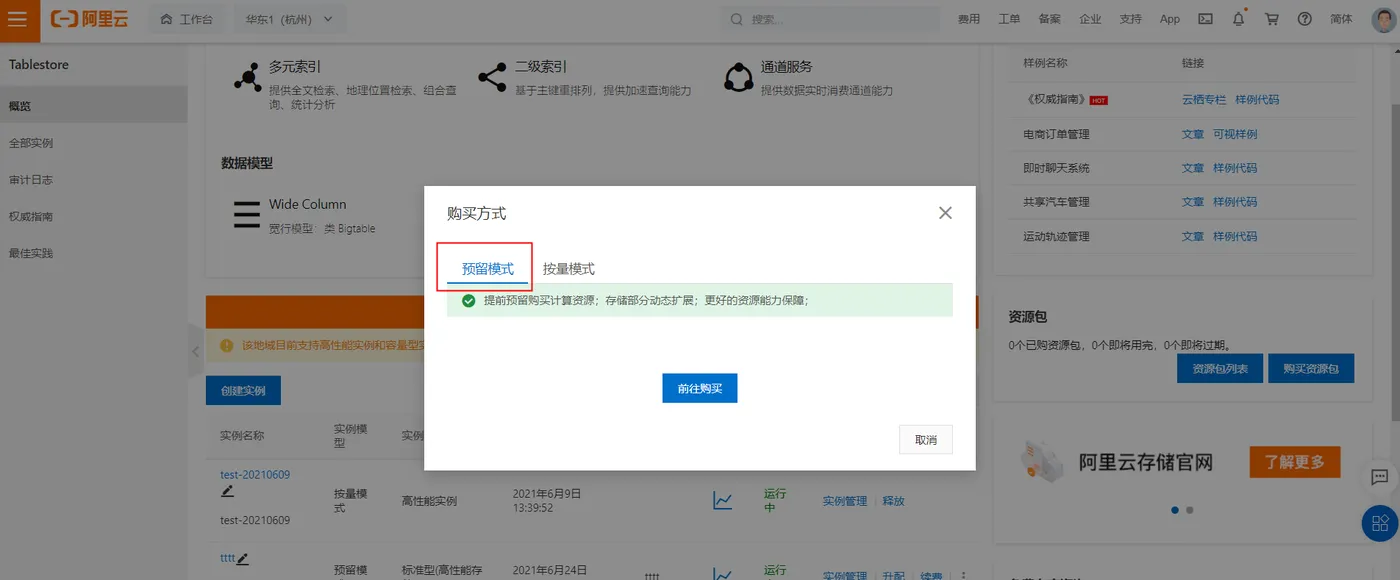1400x580 pixels.
Task: Focus the top search field
Action: point(830,19)
